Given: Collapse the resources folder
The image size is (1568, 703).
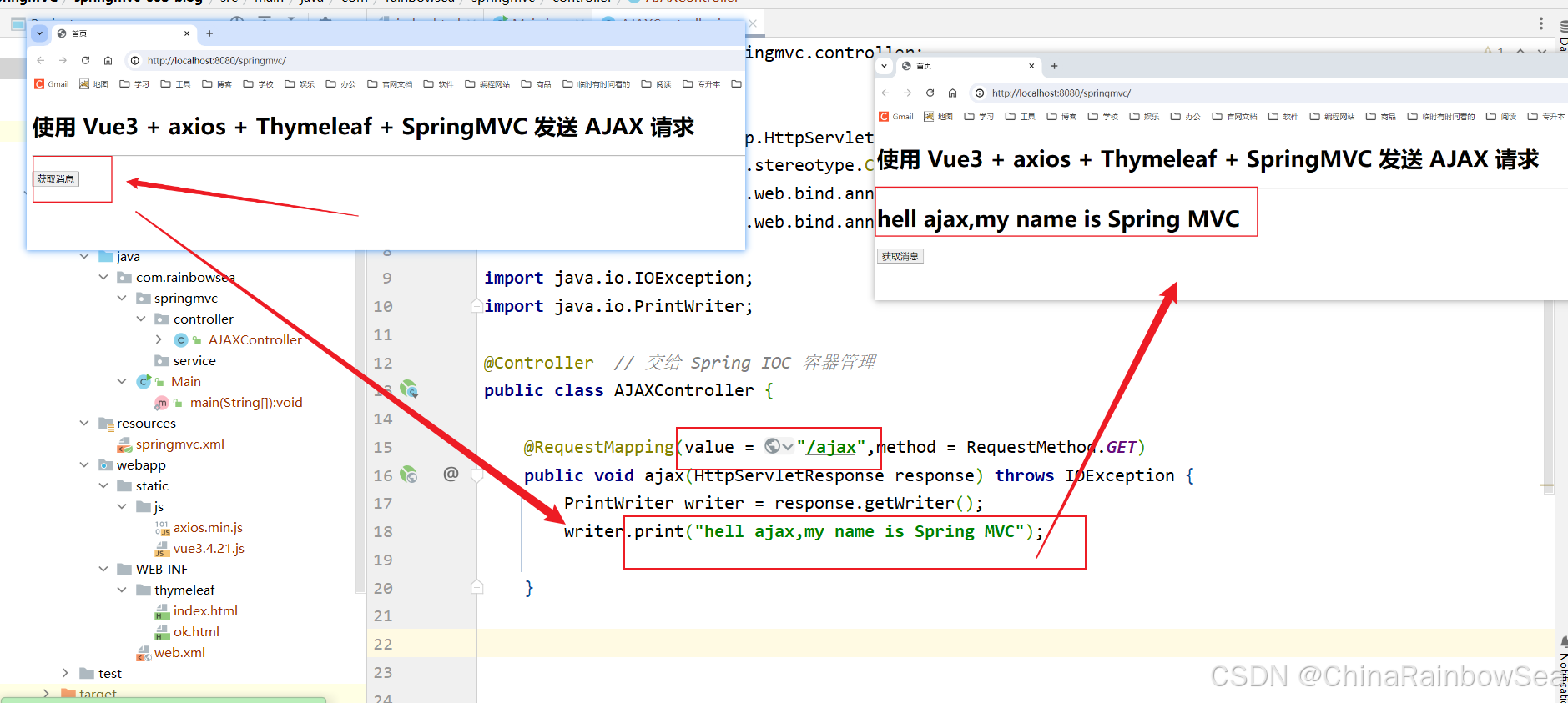Looking at the screenshot, I should (84, 423).
